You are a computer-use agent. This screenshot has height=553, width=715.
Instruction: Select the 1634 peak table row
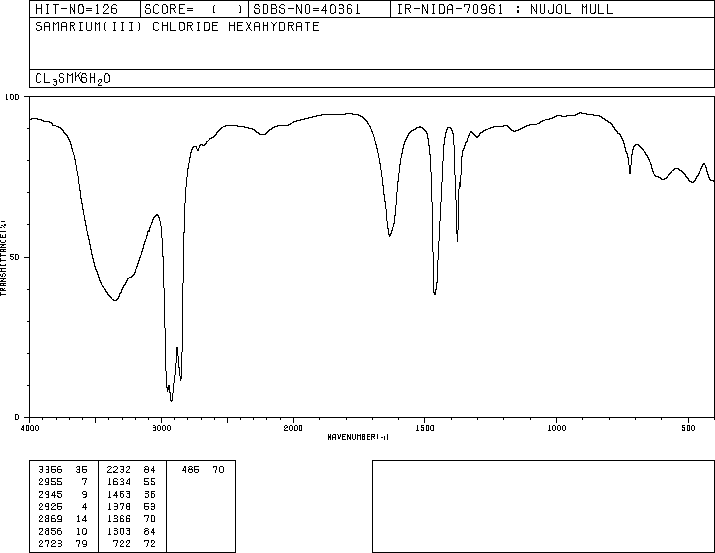(x=131, y=482)
